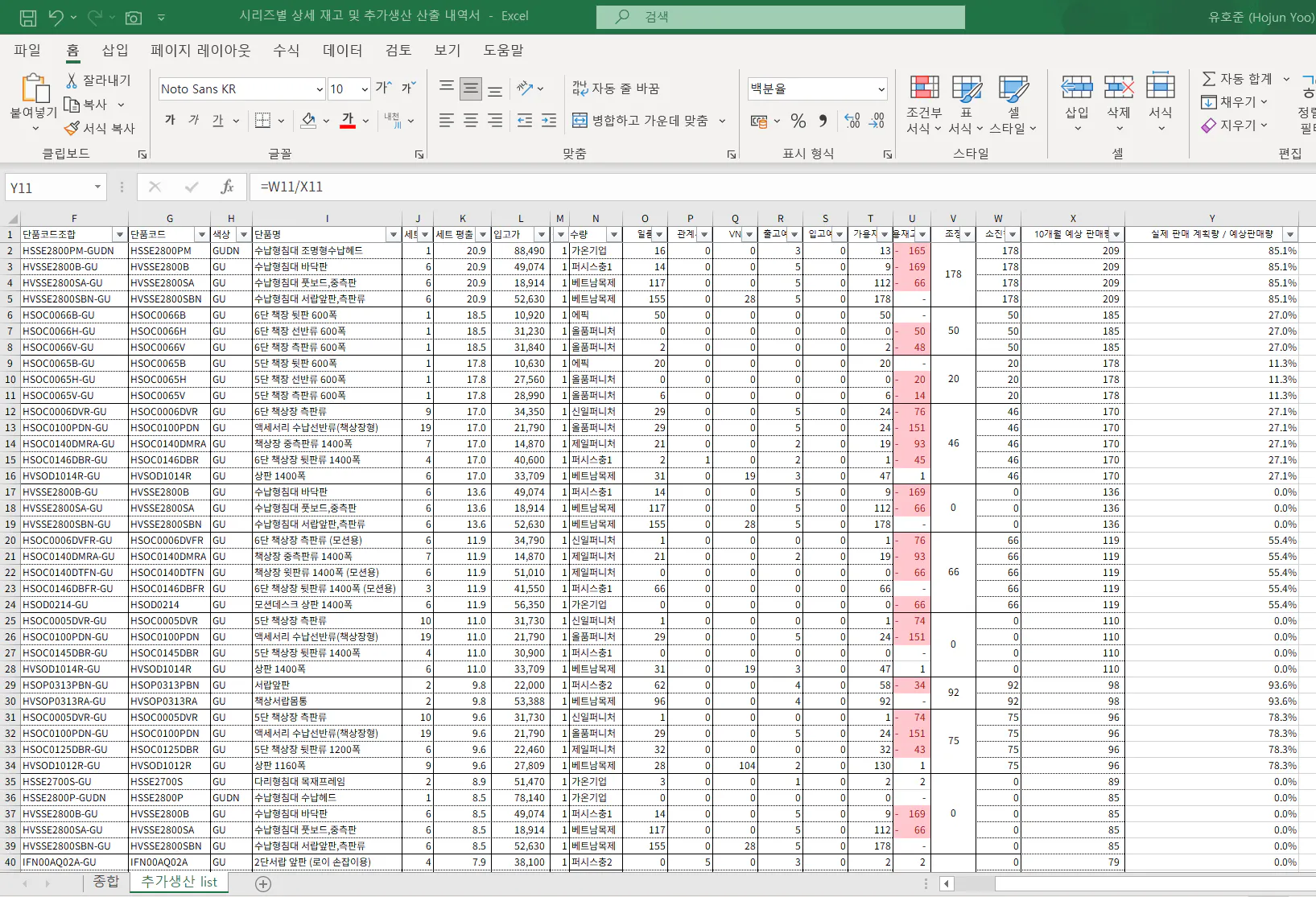Switch to the 종합 sheet tab

tap(105, 882)
